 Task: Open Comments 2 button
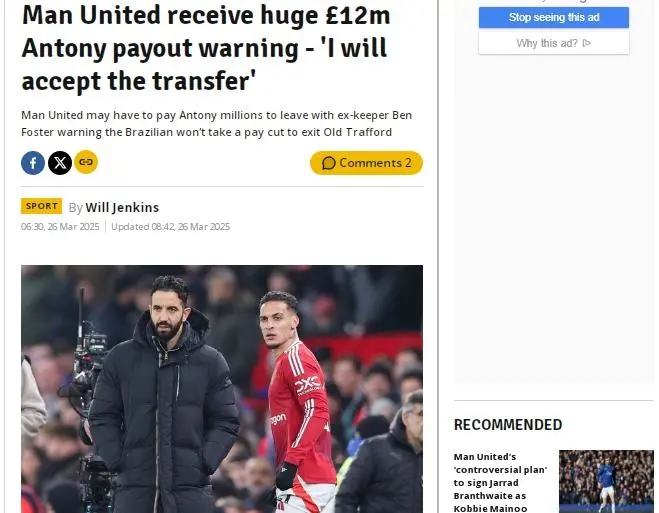tap(366, 163)
